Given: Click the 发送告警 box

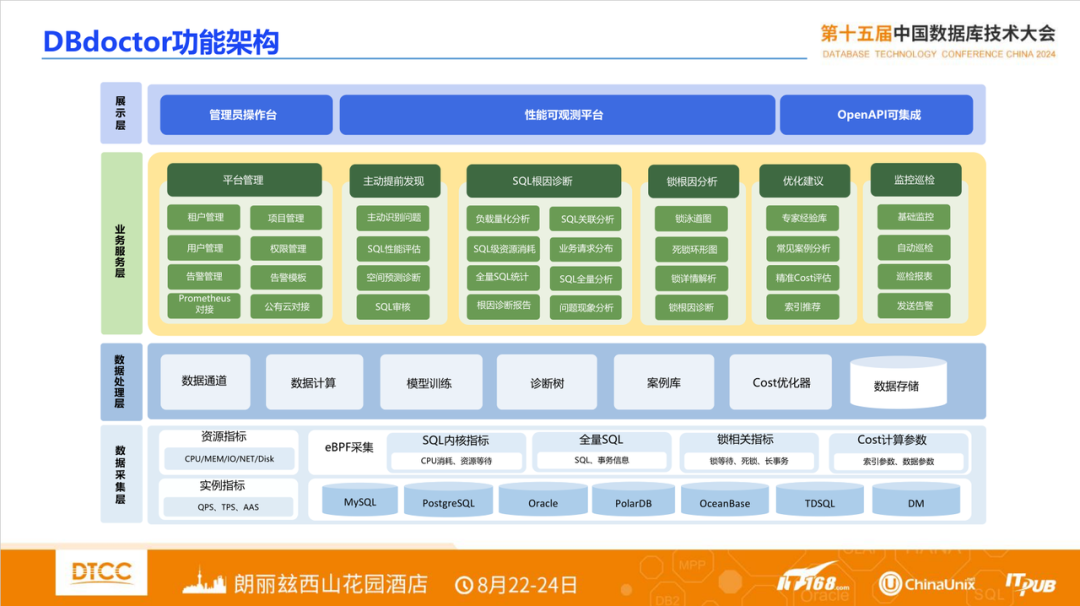Looking at the screenshot, I should (914, 306).
